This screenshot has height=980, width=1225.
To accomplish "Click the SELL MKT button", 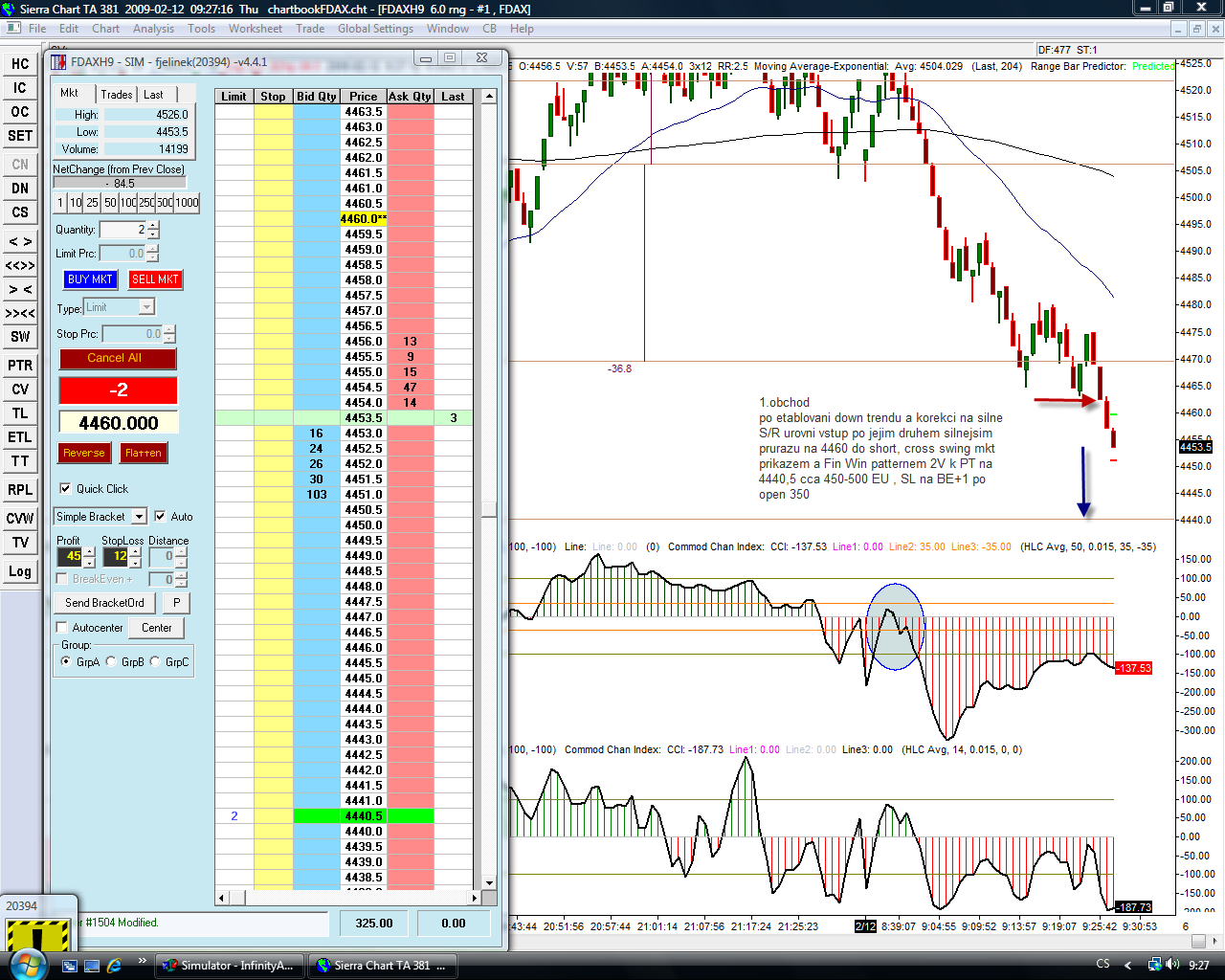I will pos(155,279).
